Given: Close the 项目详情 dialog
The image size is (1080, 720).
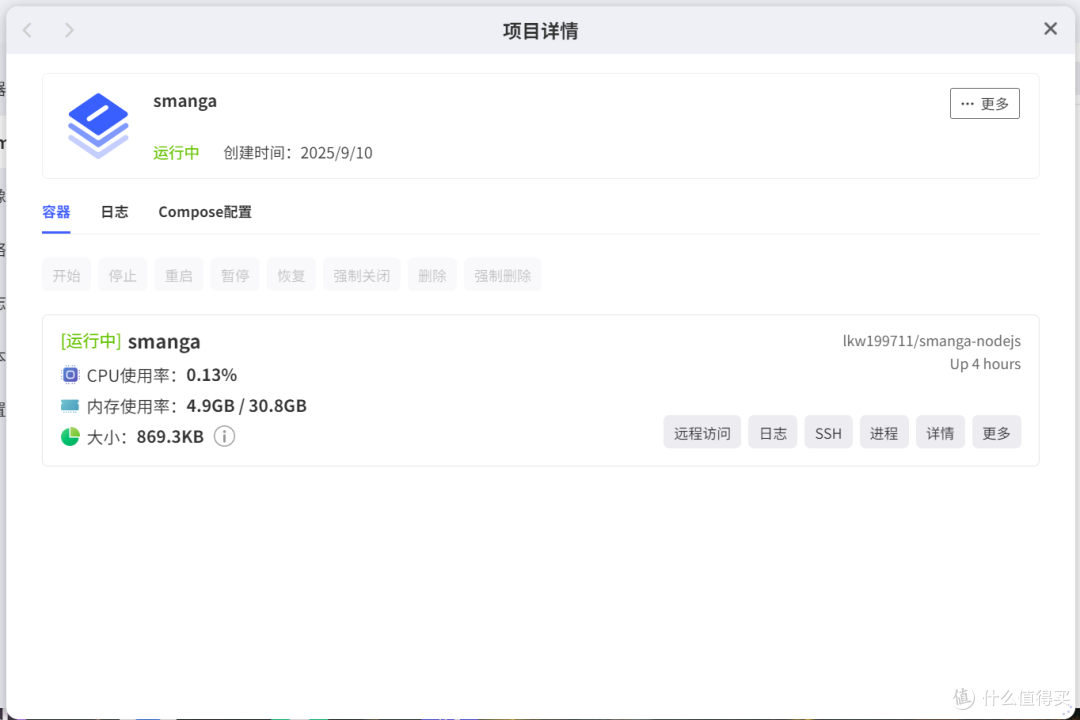Looking at the screenshot, I should [x=1050, y=29].
